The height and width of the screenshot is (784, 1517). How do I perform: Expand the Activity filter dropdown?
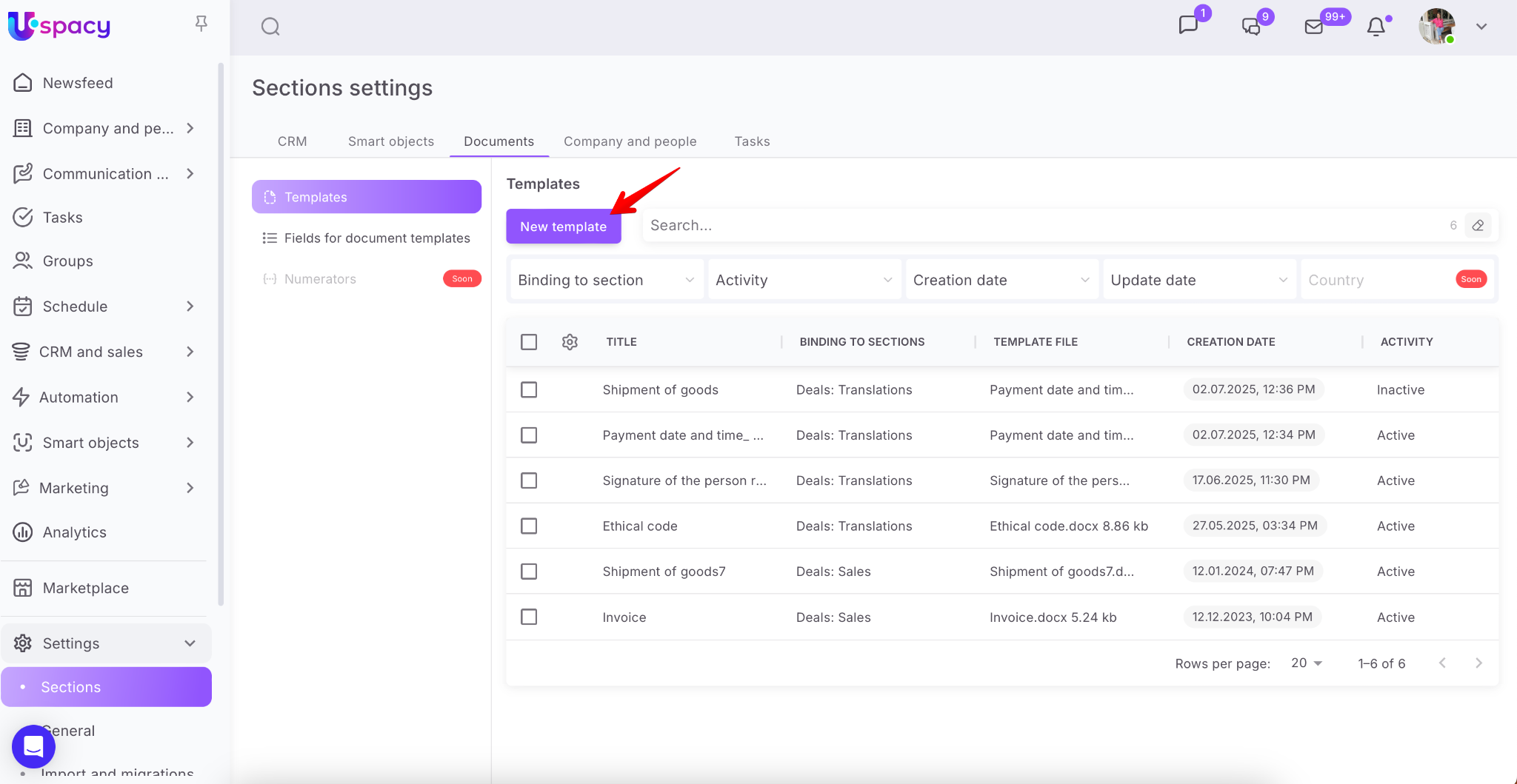tap(804, 280)
